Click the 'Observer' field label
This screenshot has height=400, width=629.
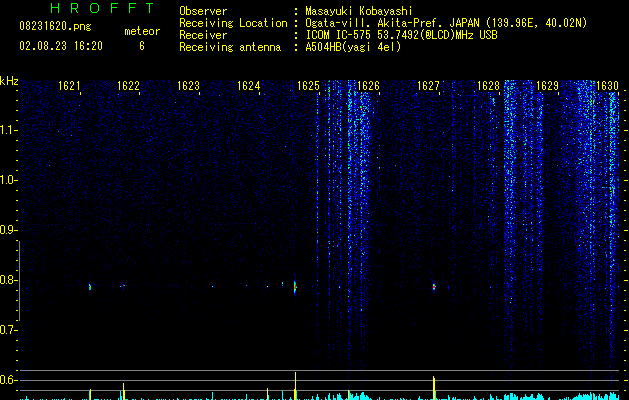point(203,11)
